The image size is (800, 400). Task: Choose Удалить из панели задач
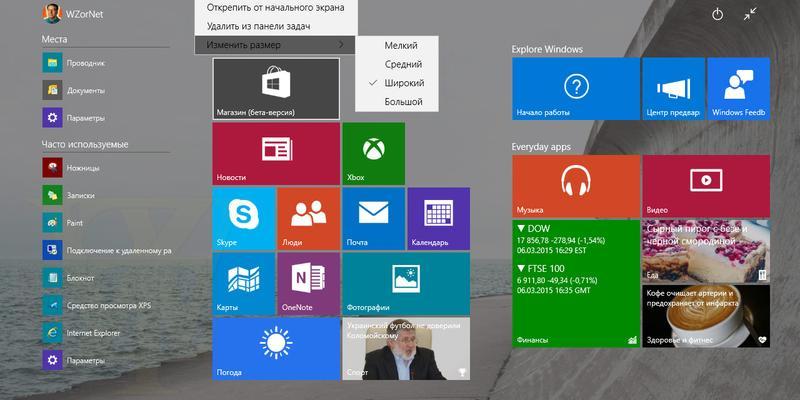click(x=275, y=26)
